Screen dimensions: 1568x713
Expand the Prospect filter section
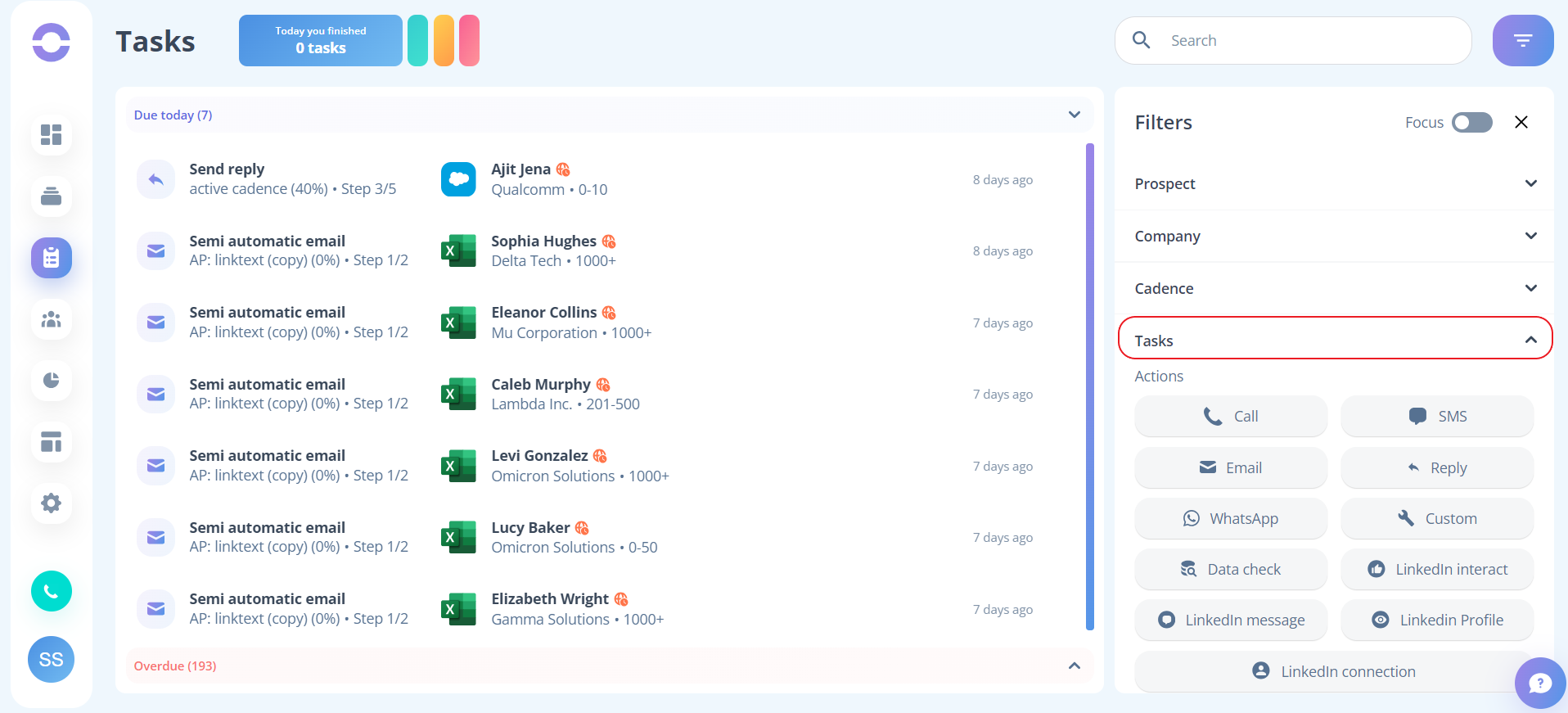[1334, 183]
